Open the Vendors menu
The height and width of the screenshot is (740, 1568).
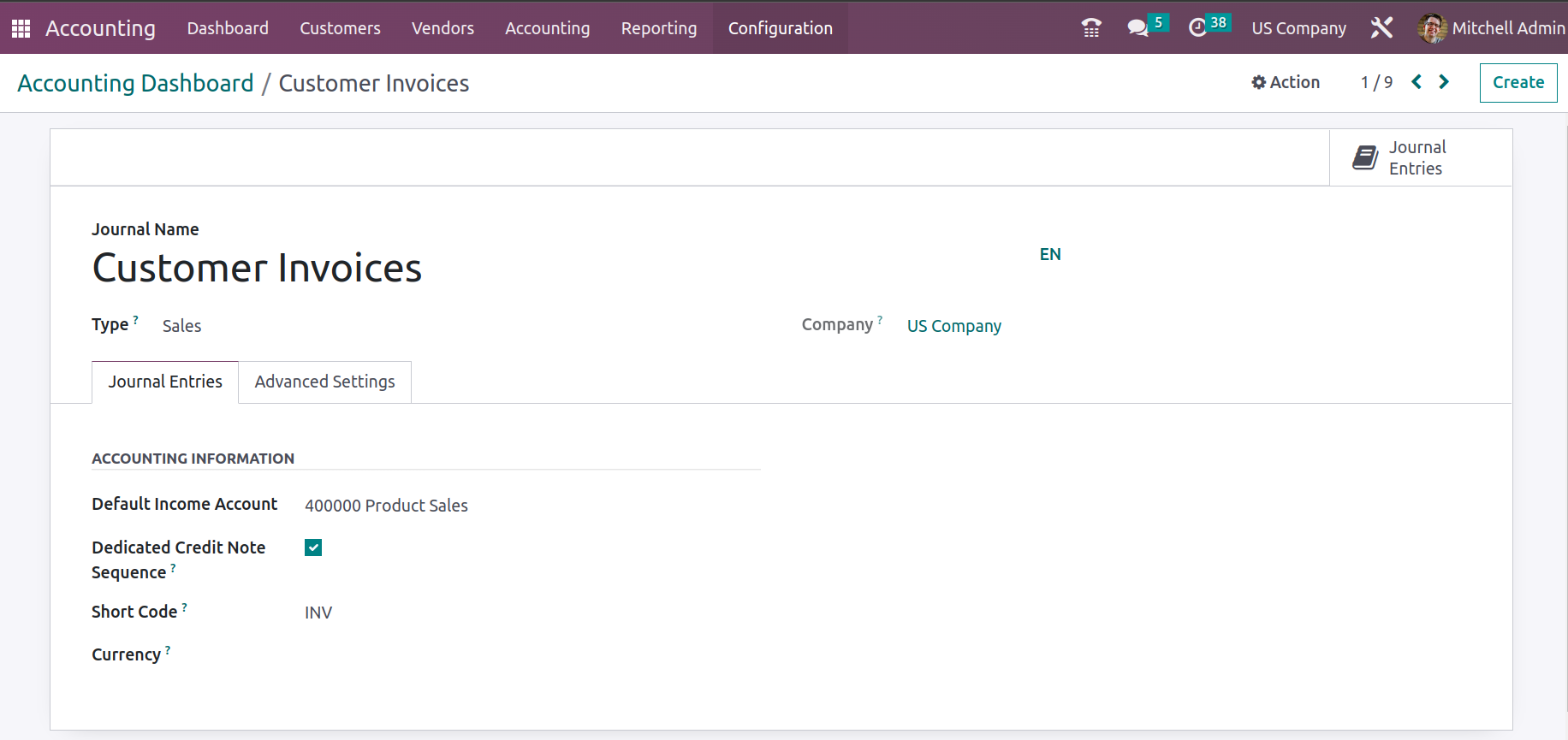point(442,28)
